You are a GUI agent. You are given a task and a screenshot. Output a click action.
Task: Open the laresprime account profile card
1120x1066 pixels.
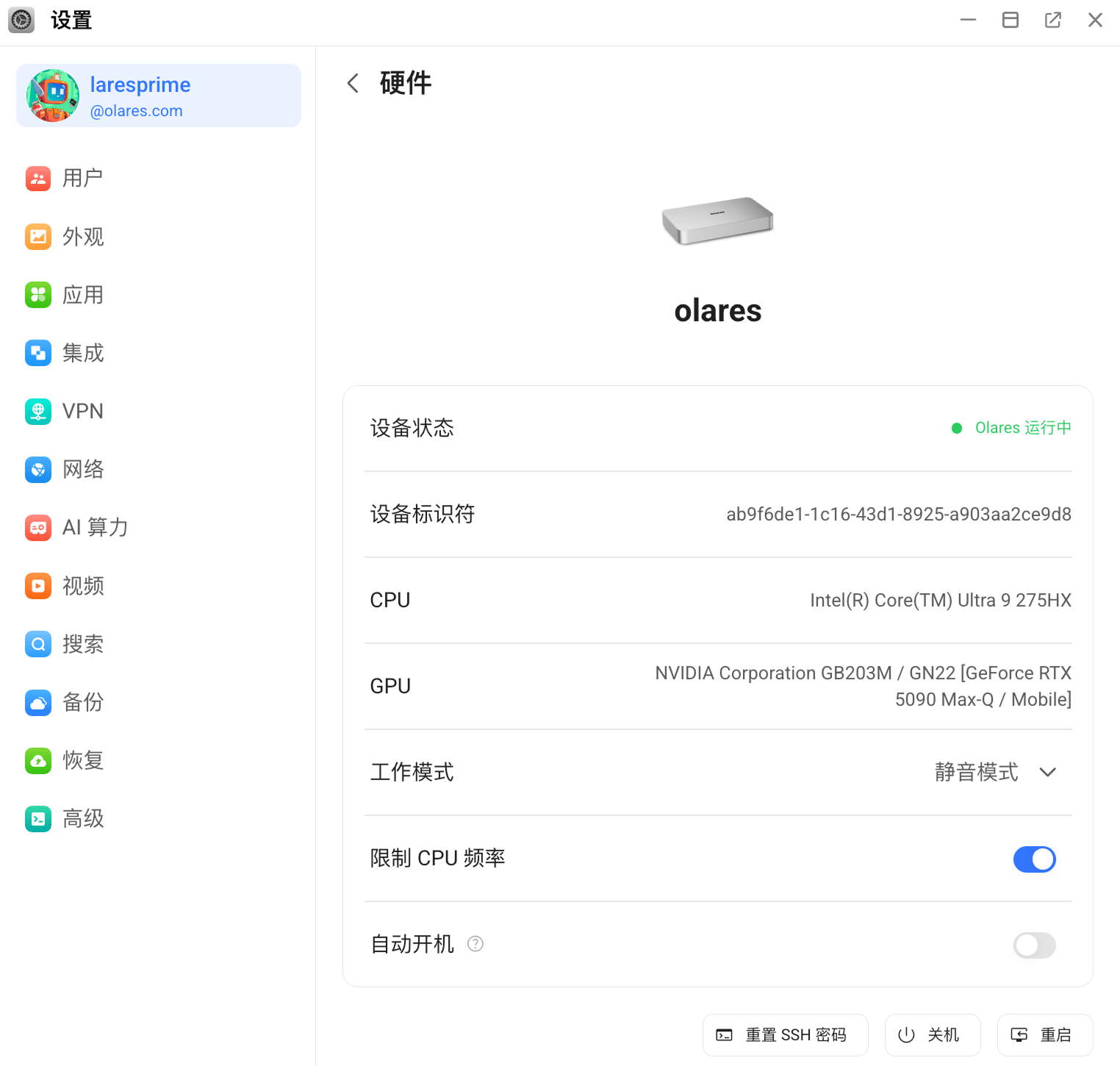[x=159, y=96]
